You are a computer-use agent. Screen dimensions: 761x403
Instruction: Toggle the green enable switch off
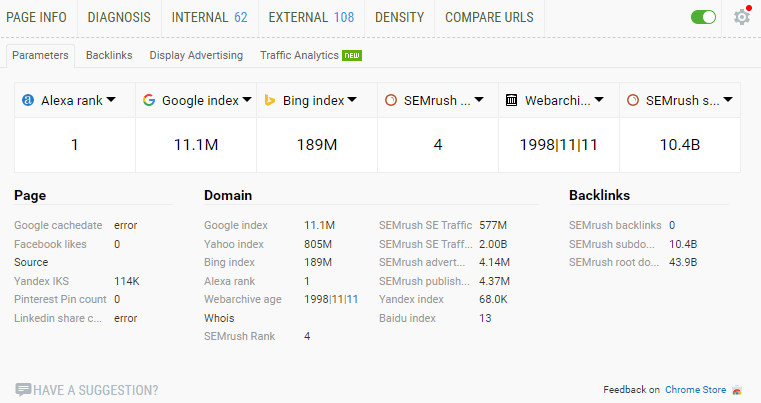pyautogui.click(x=703, y=17)
